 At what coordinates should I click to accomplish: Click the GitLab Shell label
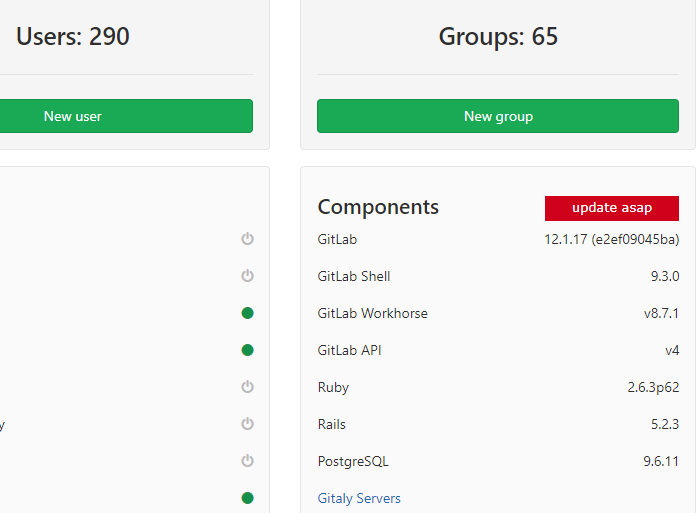[x=354, y=276]
